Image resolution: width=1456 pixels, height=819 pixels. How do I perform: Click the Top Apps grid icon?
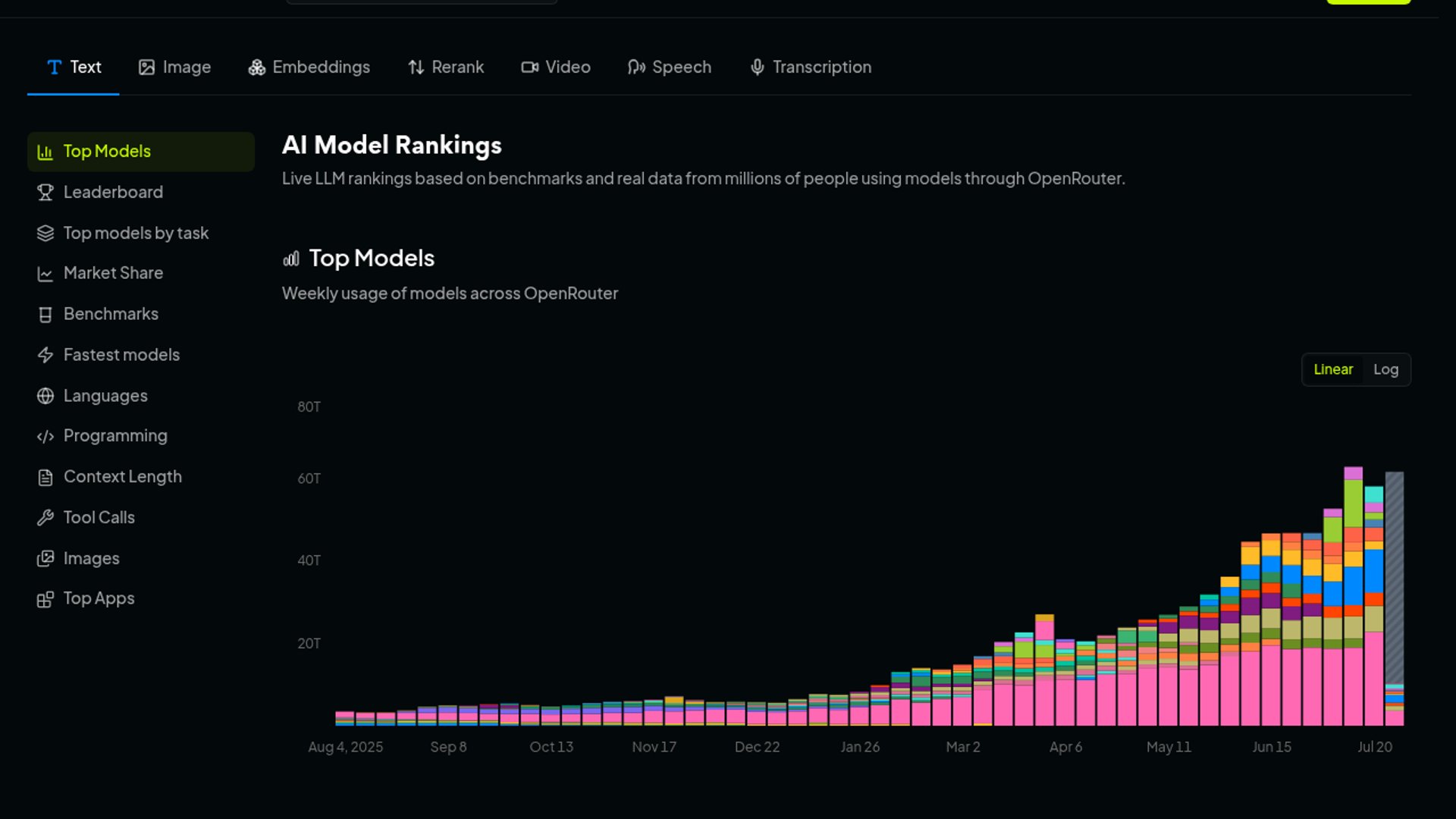45,599
